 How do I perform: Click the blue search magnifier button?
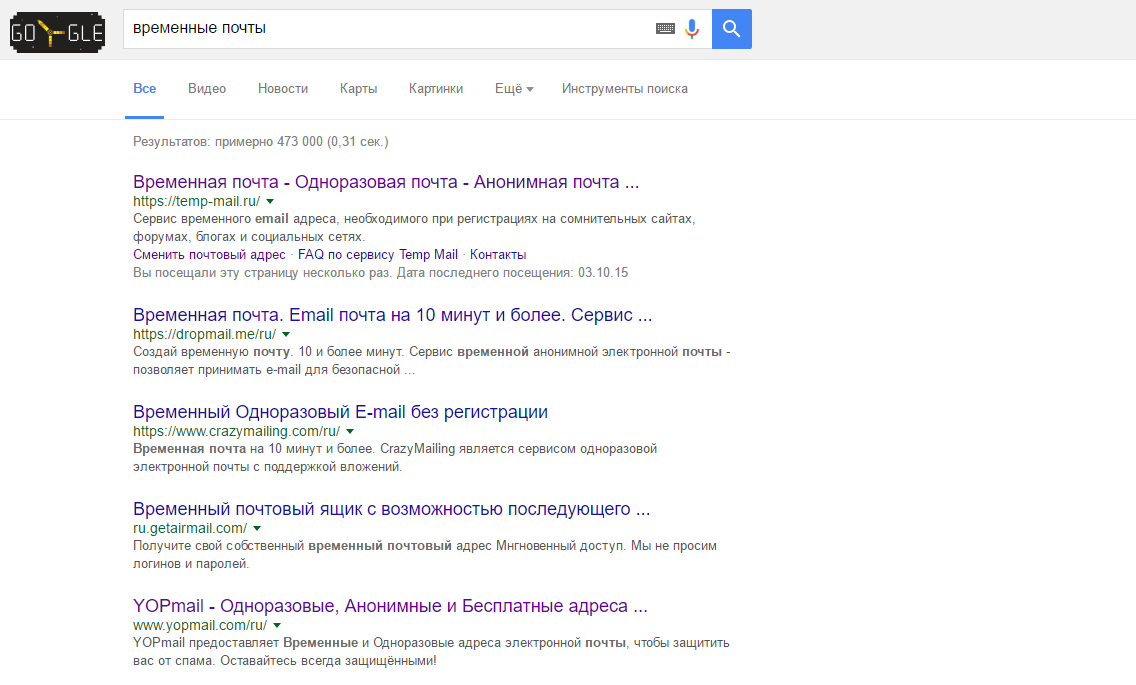coord(732,29)
